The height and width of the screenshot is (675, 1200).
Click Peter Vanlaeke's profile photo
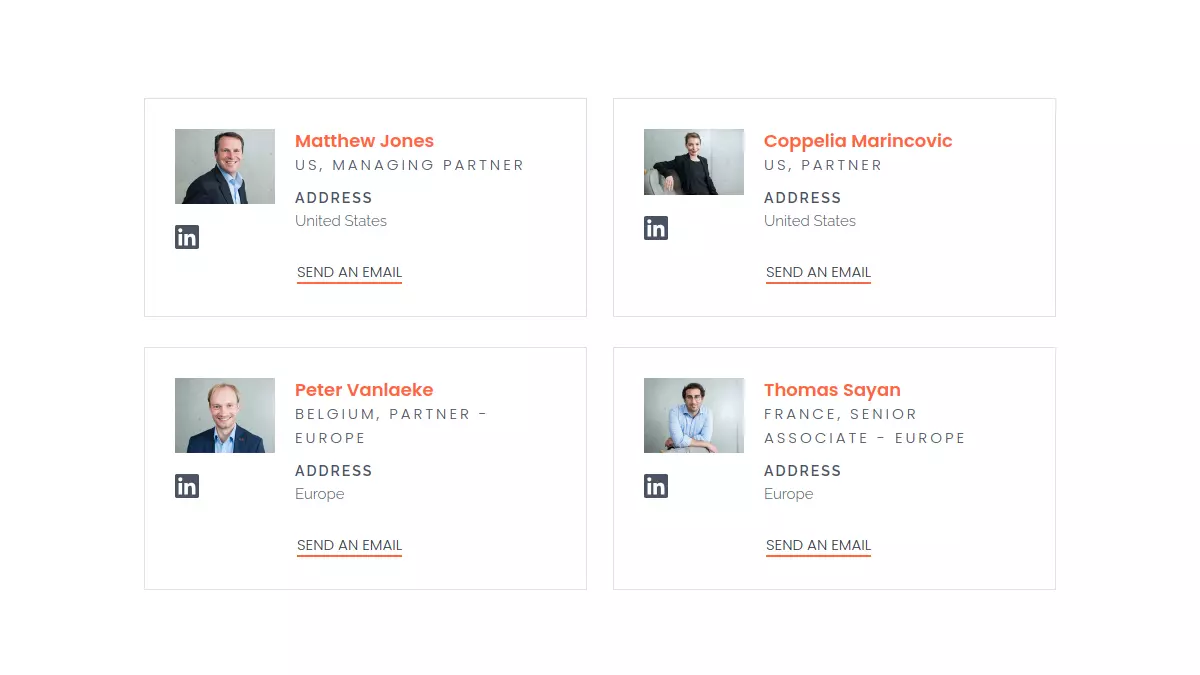click(x=225, y=415)
